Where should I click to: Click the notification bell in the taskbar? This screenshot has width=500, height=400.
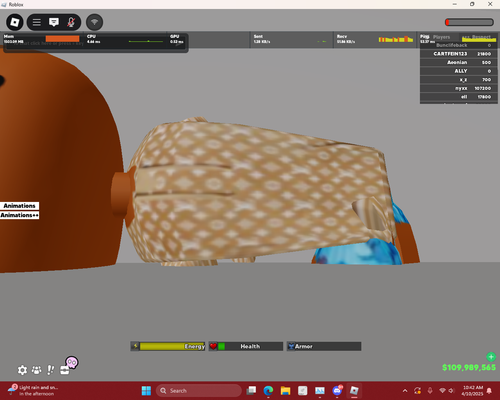point(489,391)
